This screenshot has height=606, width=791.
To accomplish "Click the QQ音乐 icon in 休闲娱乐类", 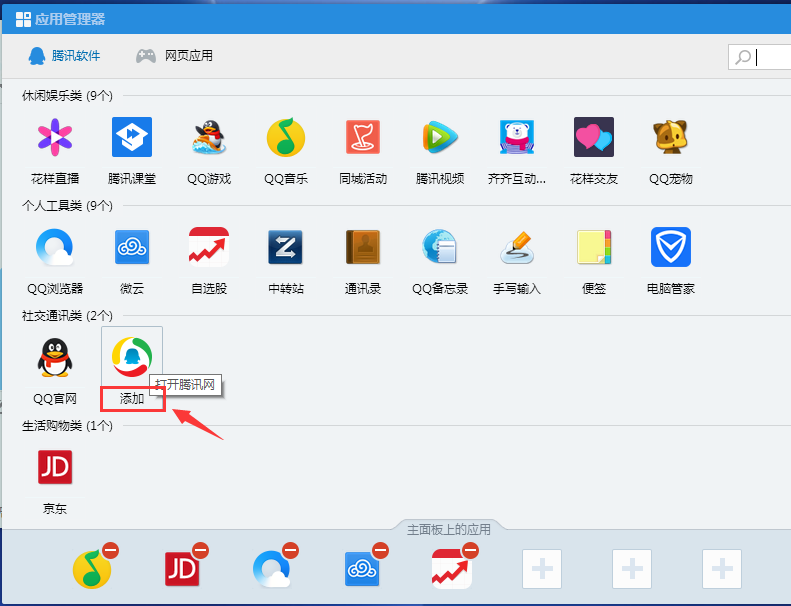I will [286, 137].
